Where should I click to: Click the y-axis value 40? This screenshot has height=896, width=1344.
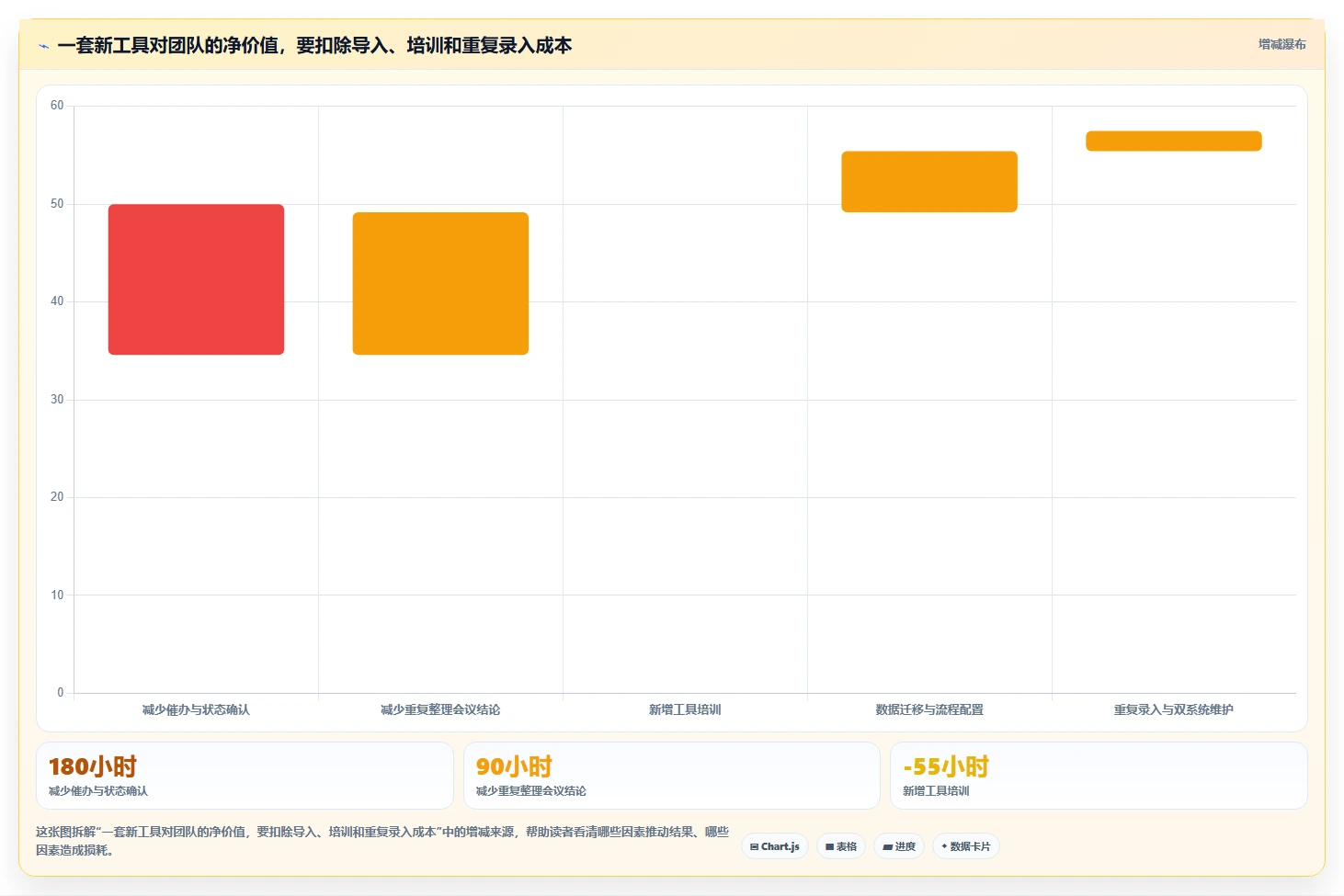57,301
